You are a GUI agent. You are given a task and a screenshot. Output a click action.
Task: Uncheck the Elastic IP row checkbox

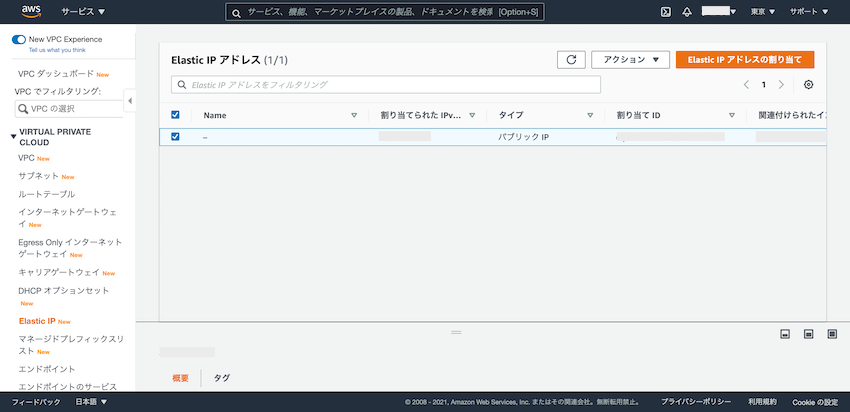click(175, 137)
